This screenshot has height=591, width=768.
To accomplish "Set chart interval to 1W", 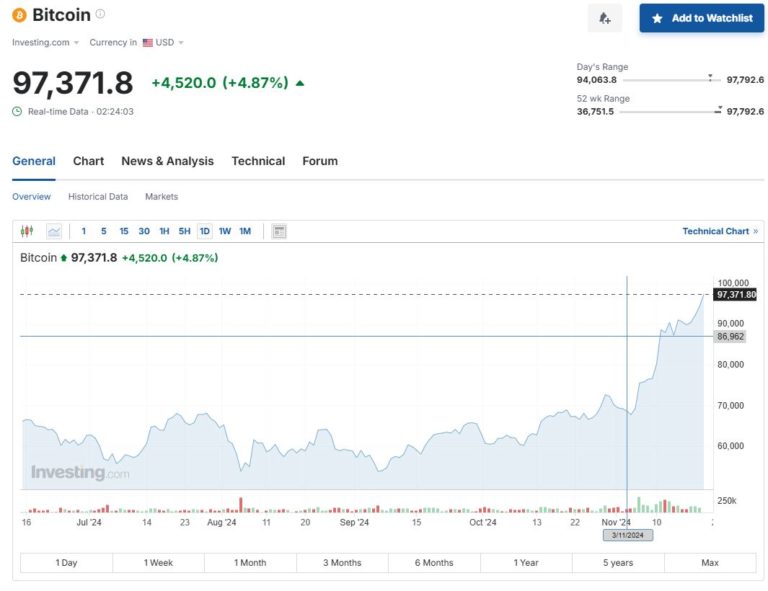I will (225, 231).
